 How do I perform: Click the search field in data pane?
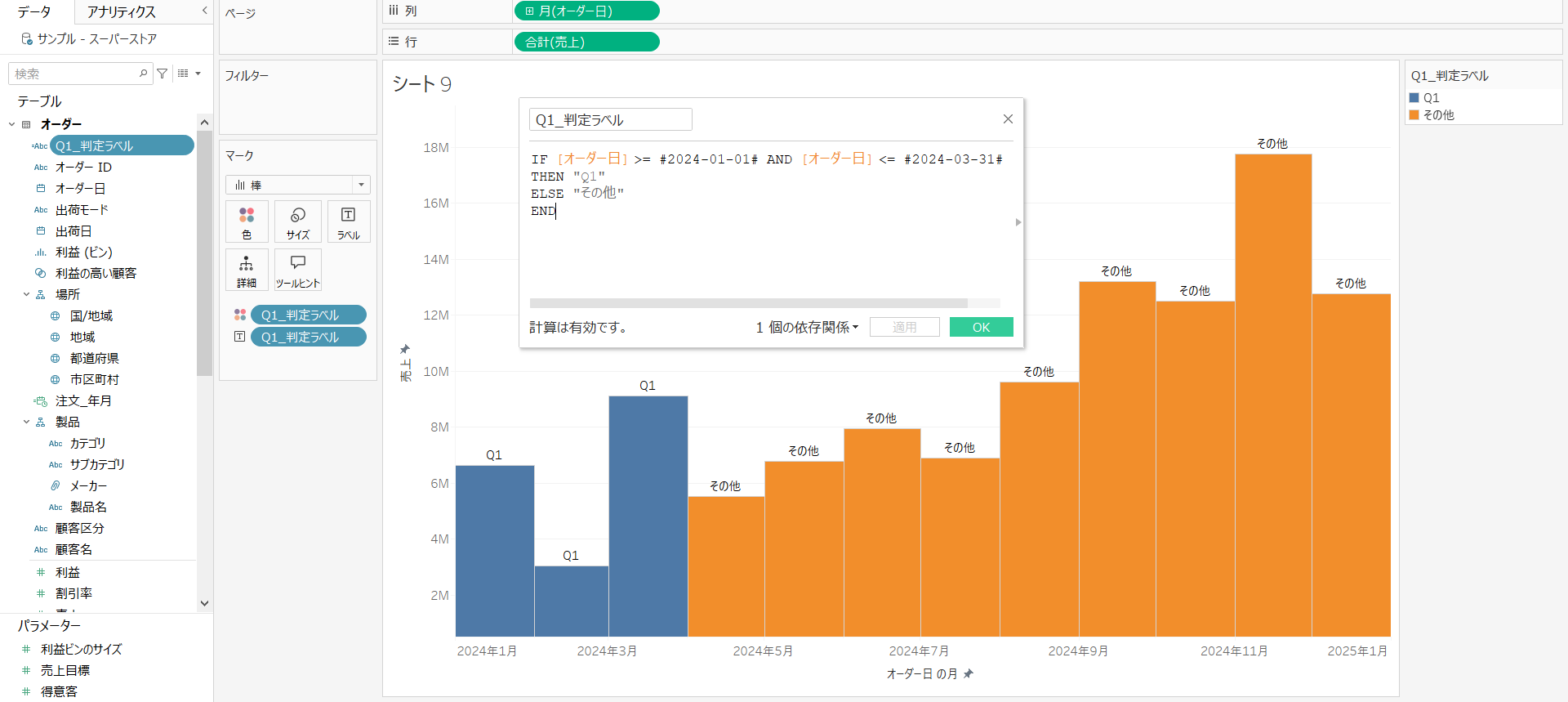pos(79,74)
